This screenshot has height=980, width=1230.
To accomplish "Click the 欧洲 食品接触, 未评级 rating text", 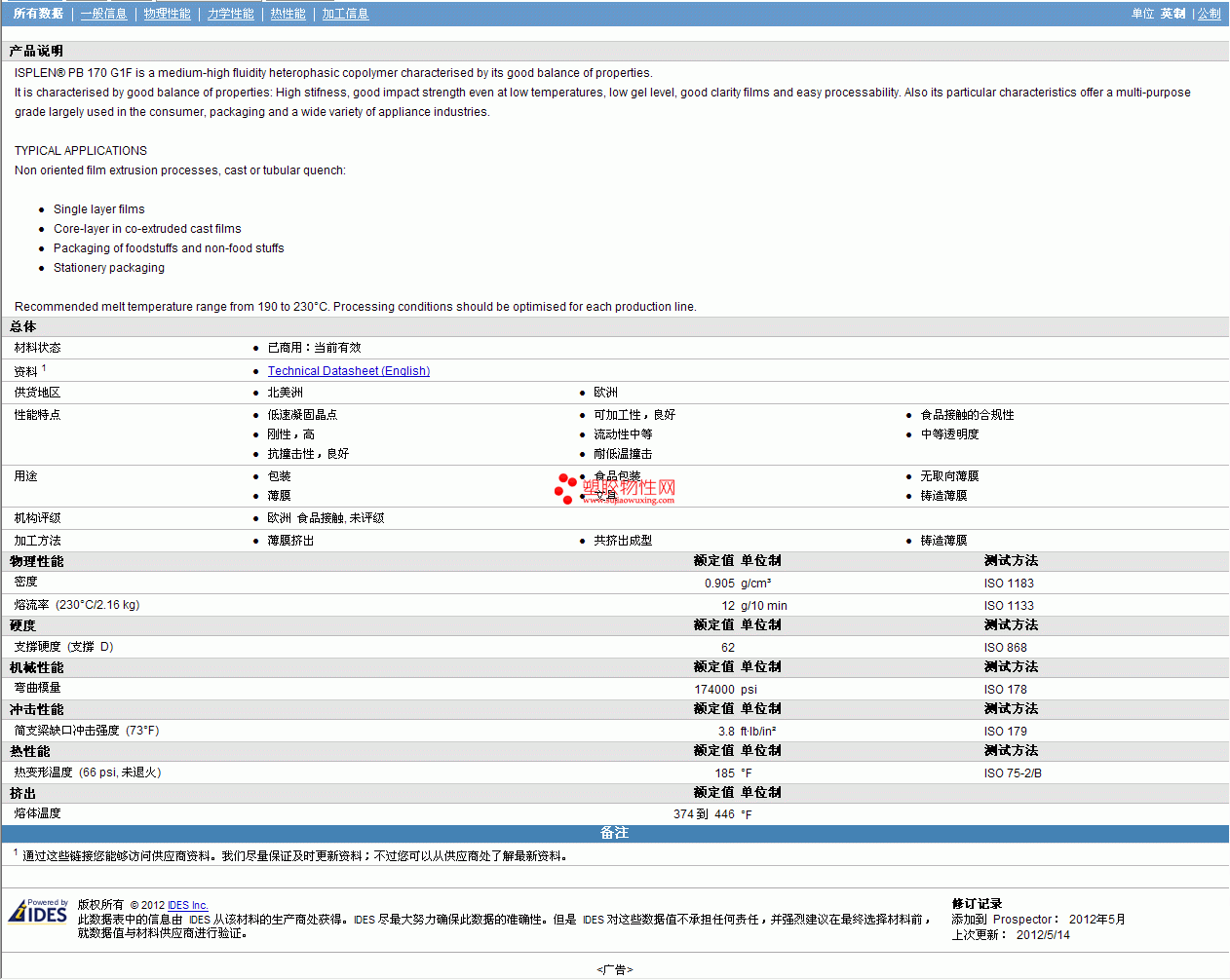I will tap(326, 518).
